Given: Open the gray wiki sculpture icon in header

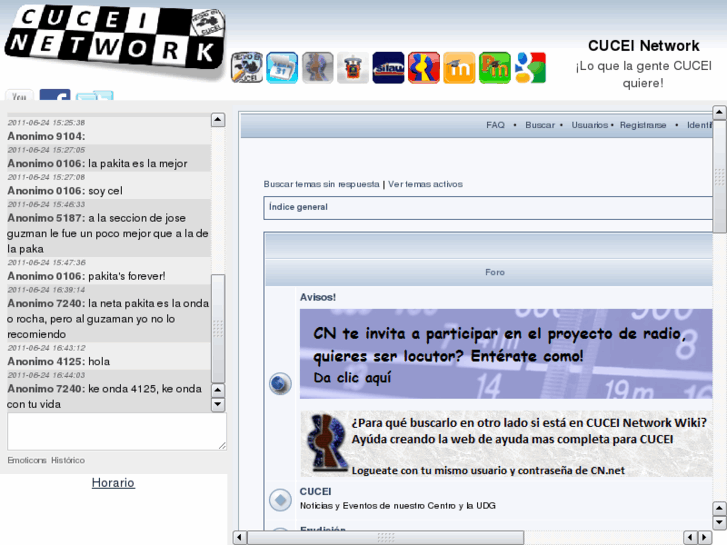Looking at the screenshot, I should 318,68.
